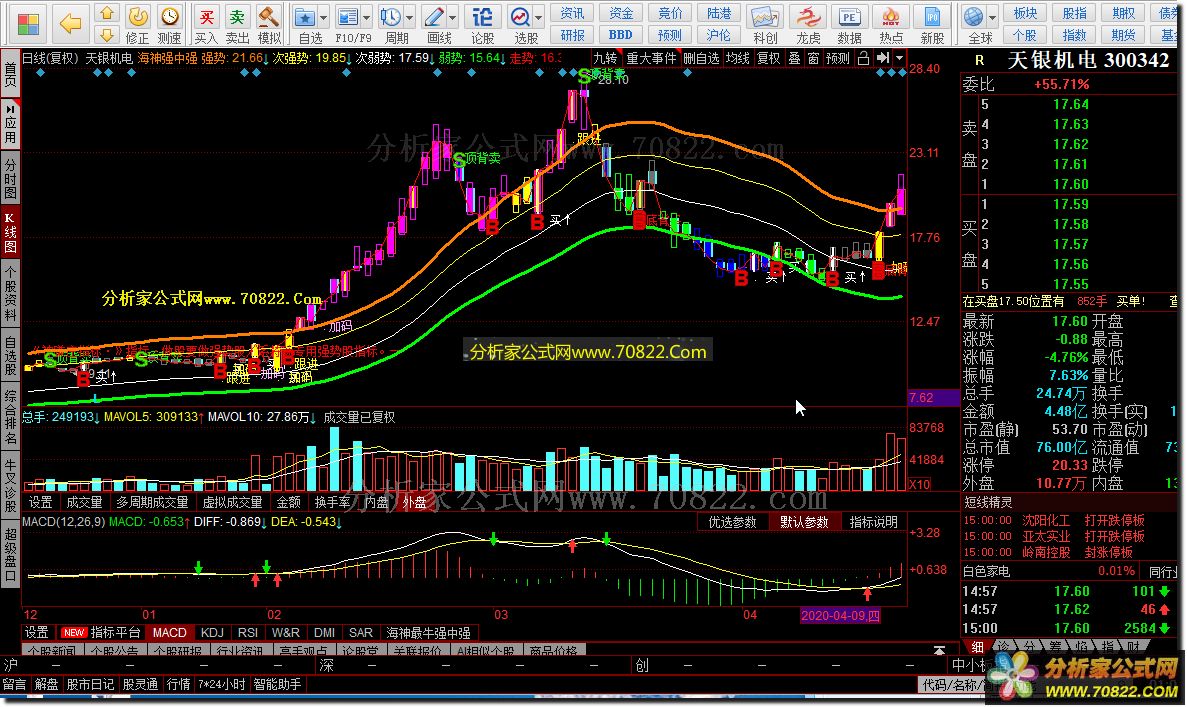Go back with the yellow left arrow

point(70,23)
